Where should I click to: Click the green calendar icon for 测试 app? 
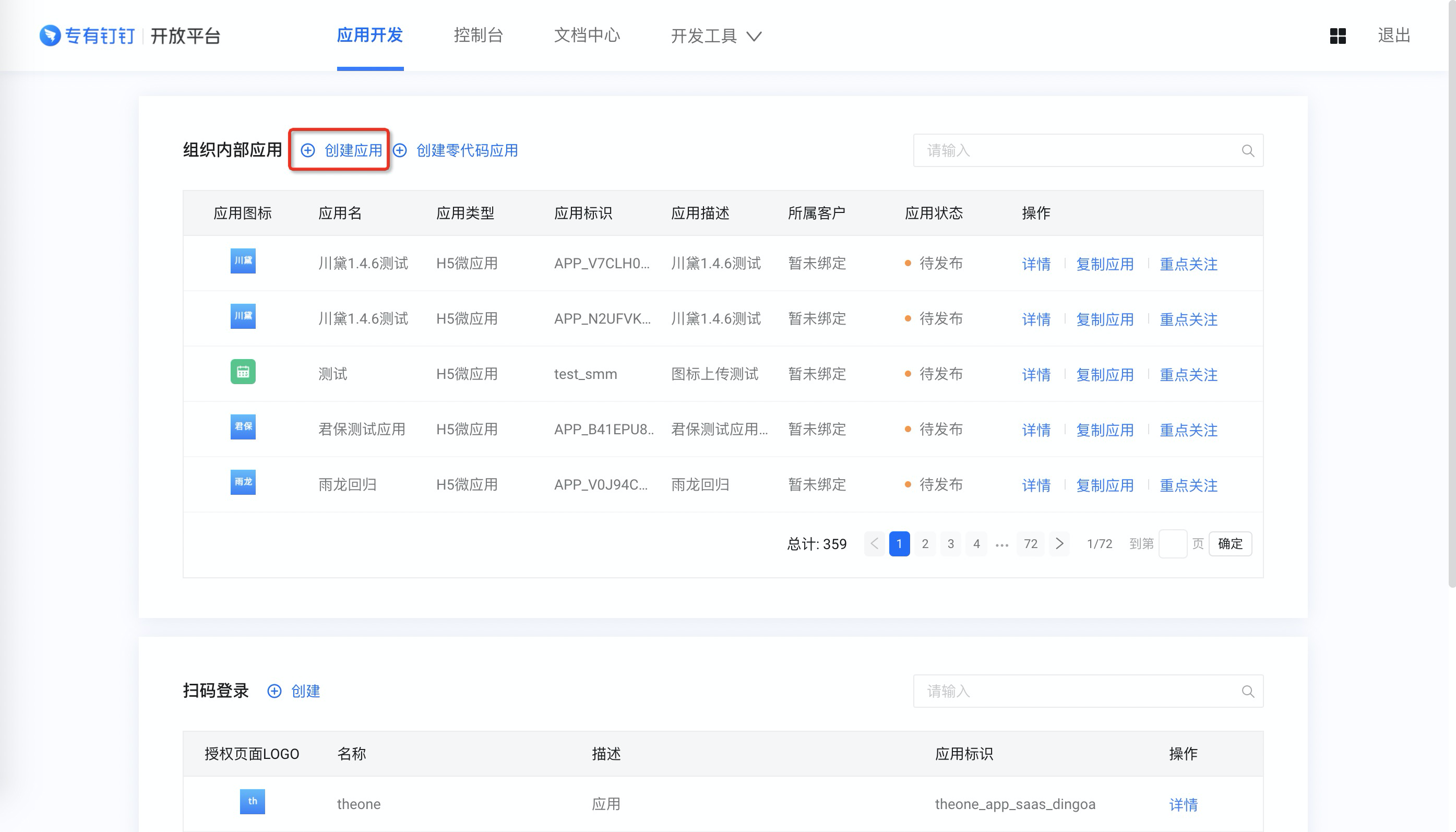(243, 372)
